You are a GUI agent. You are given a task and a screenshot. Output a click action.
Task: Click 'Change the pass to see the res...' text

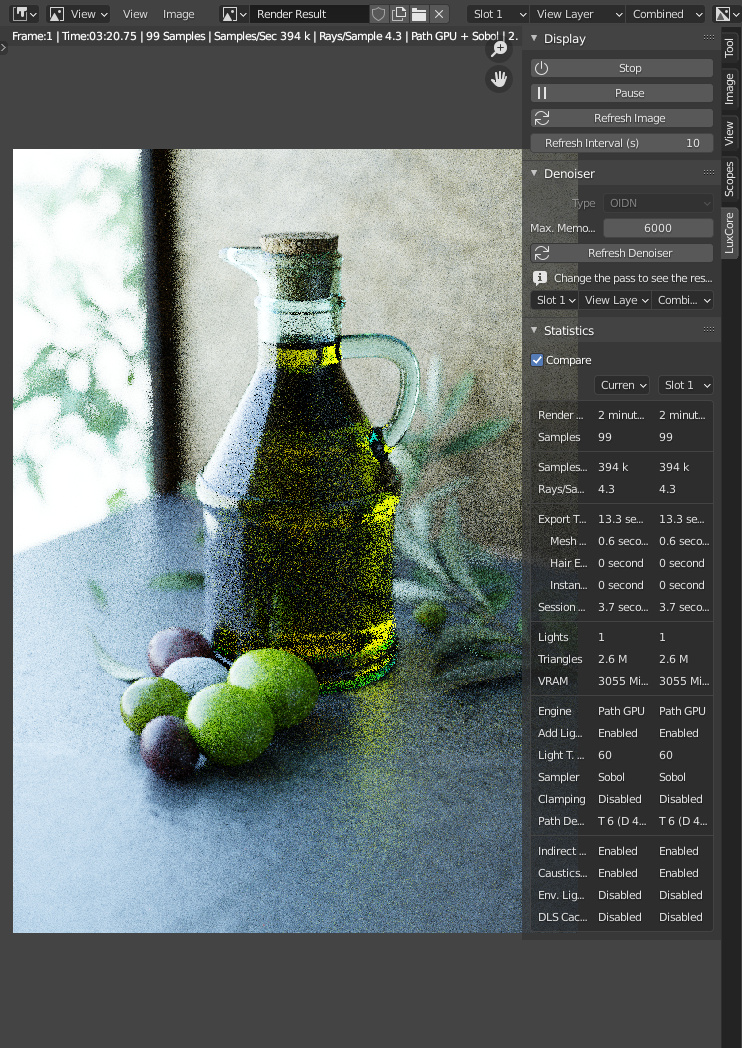pos(633,278)
